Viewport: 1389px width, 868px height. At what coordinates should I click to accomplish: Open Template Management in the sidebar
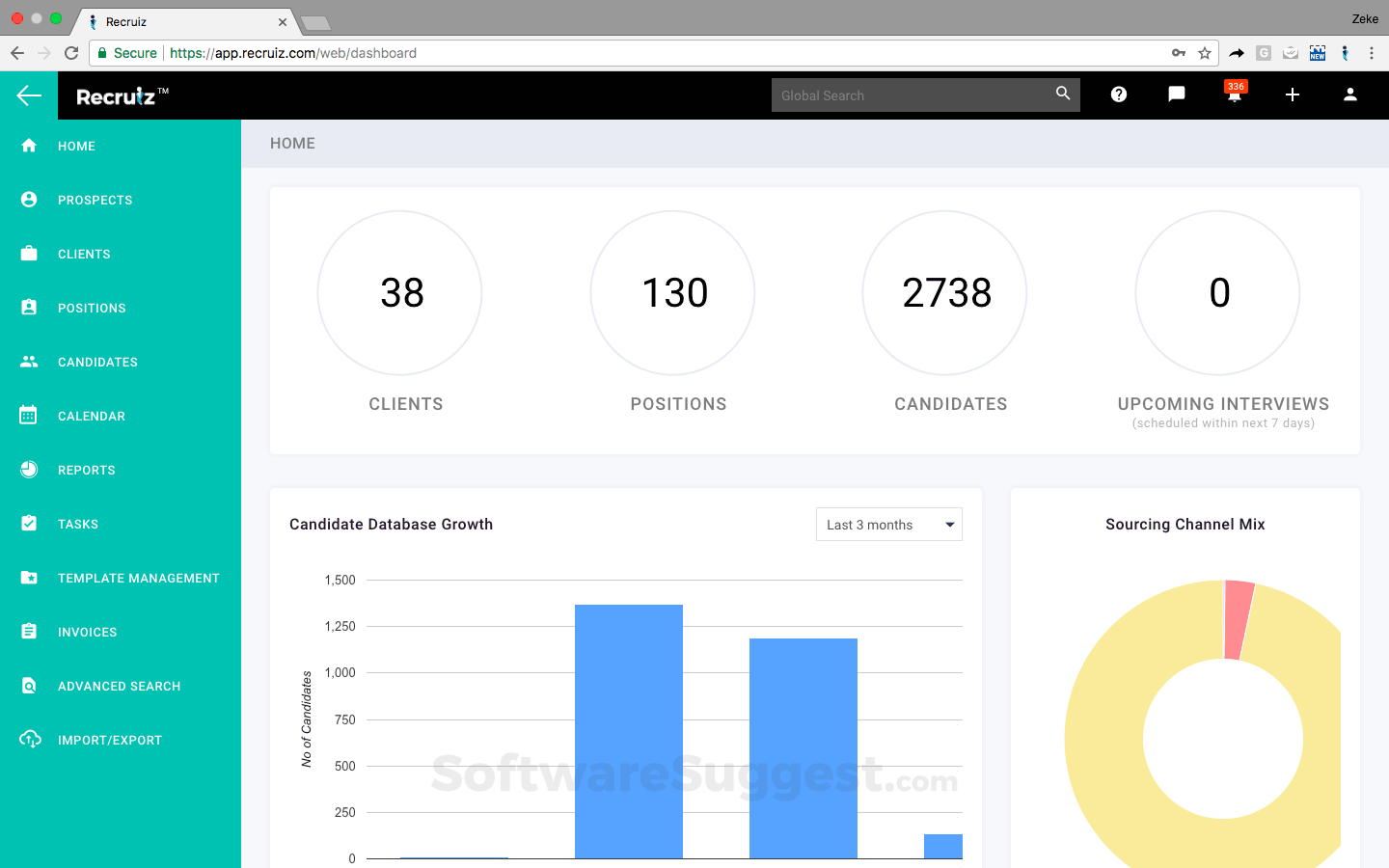139,579
